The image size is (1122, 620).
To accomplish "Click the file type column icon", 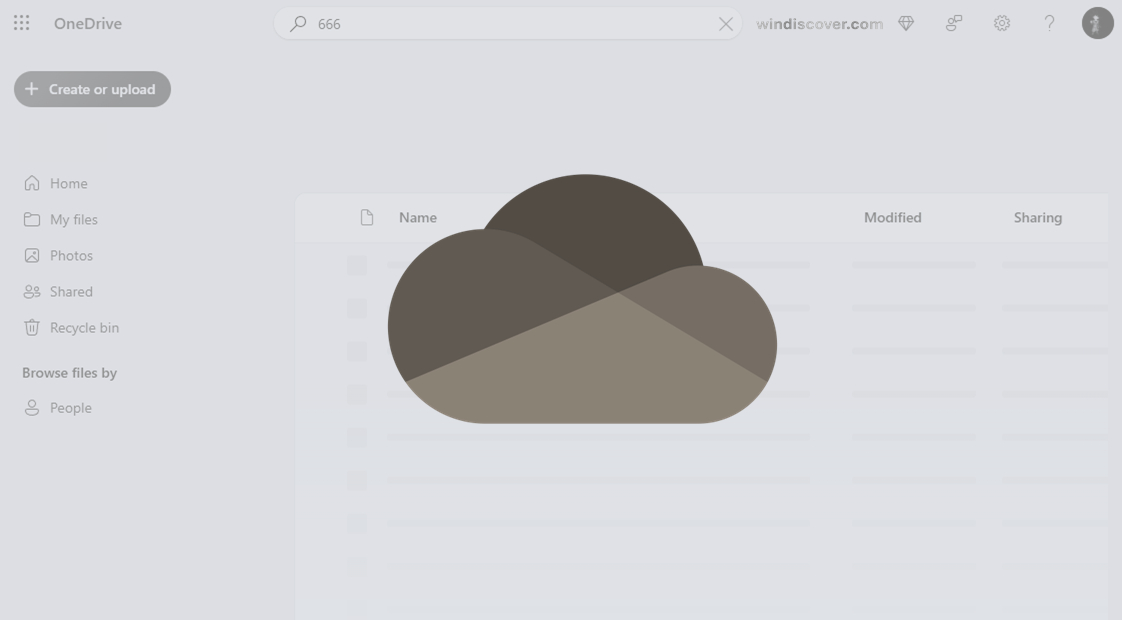I will coord(366,218).
